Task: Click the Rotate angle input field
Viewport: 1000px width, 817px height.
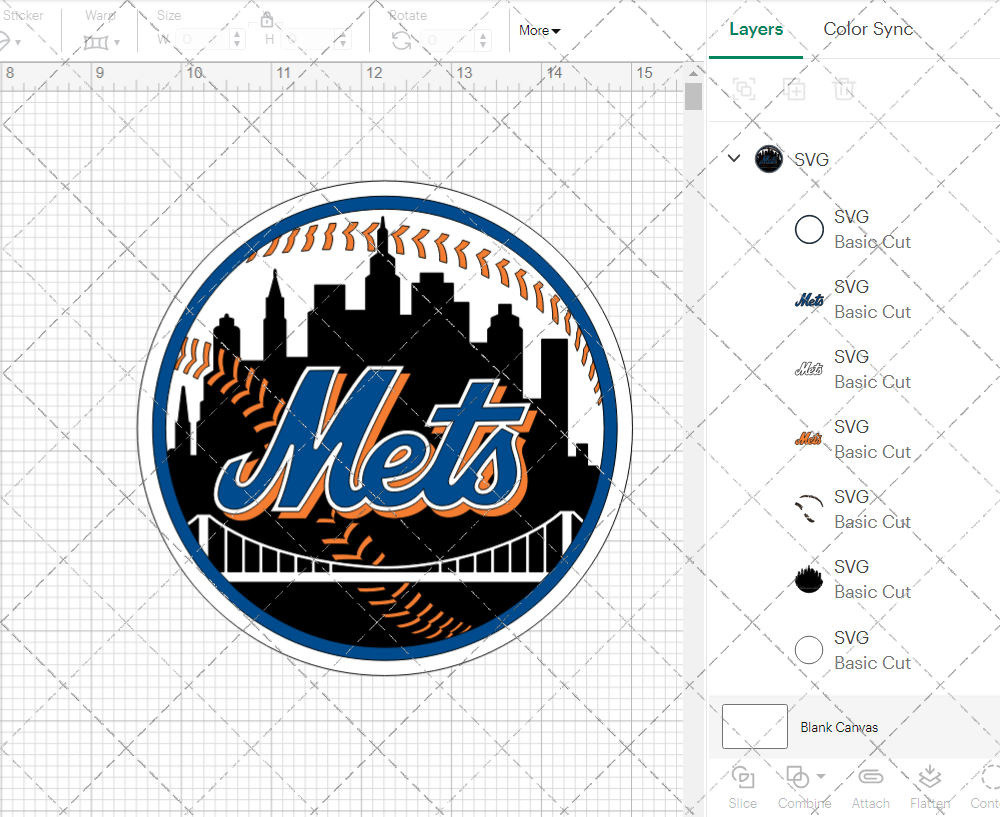Action: coord(449,40)
